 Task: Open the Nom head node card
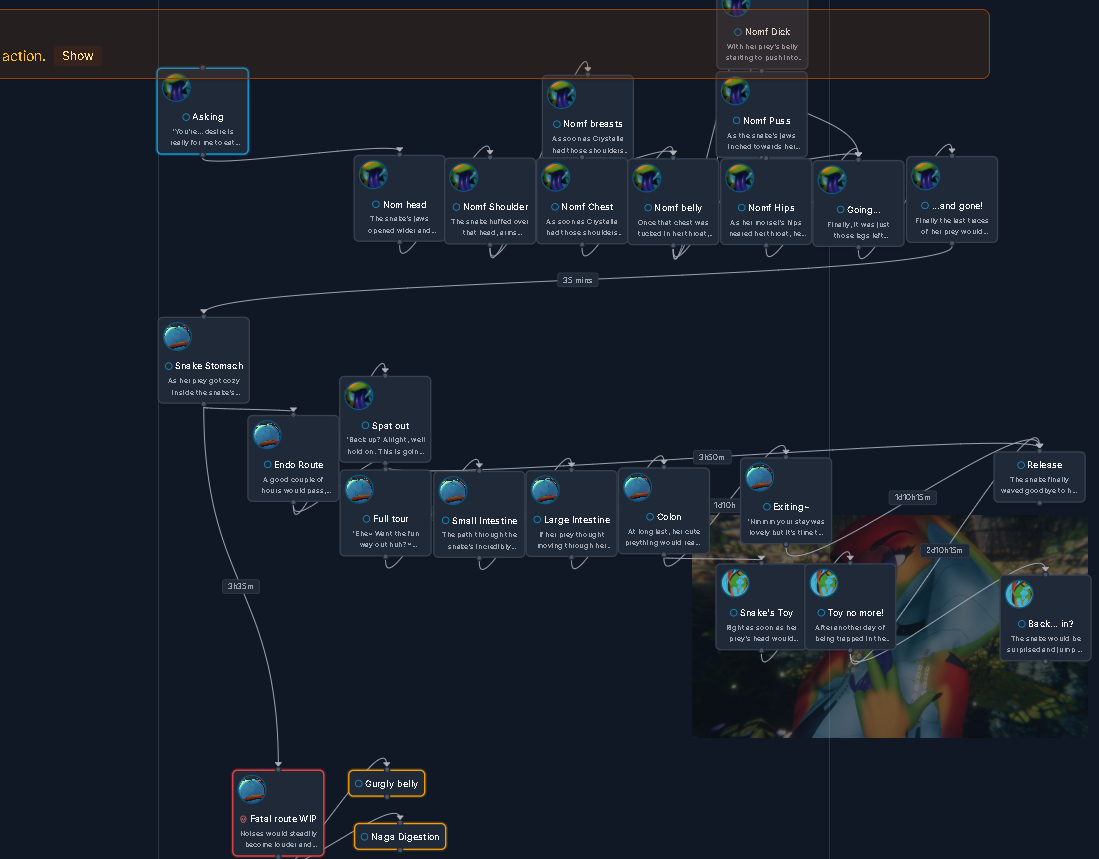[399, 198]
